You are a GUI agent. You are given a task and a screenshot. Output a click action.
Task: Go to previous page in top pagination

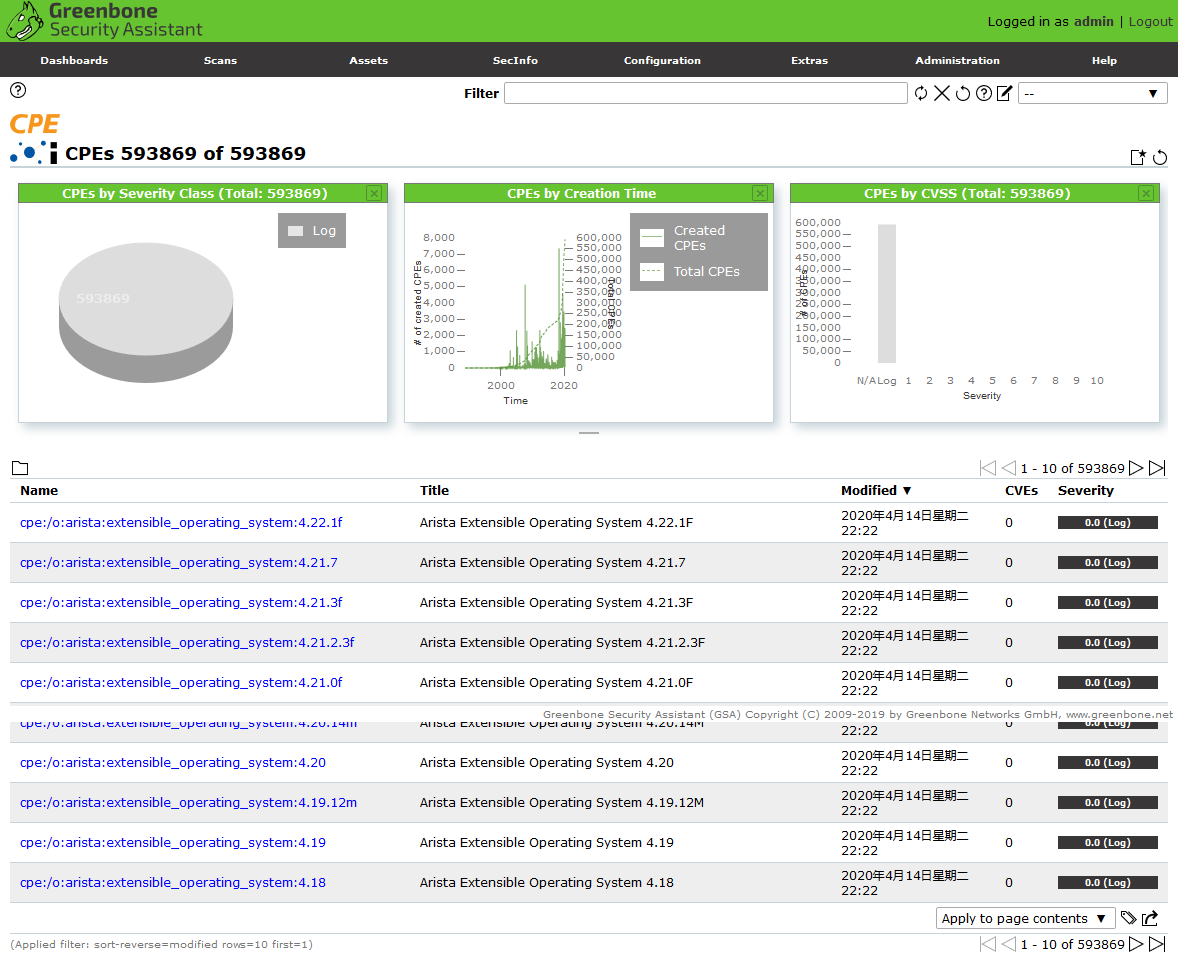click(x=1008, y=467)
